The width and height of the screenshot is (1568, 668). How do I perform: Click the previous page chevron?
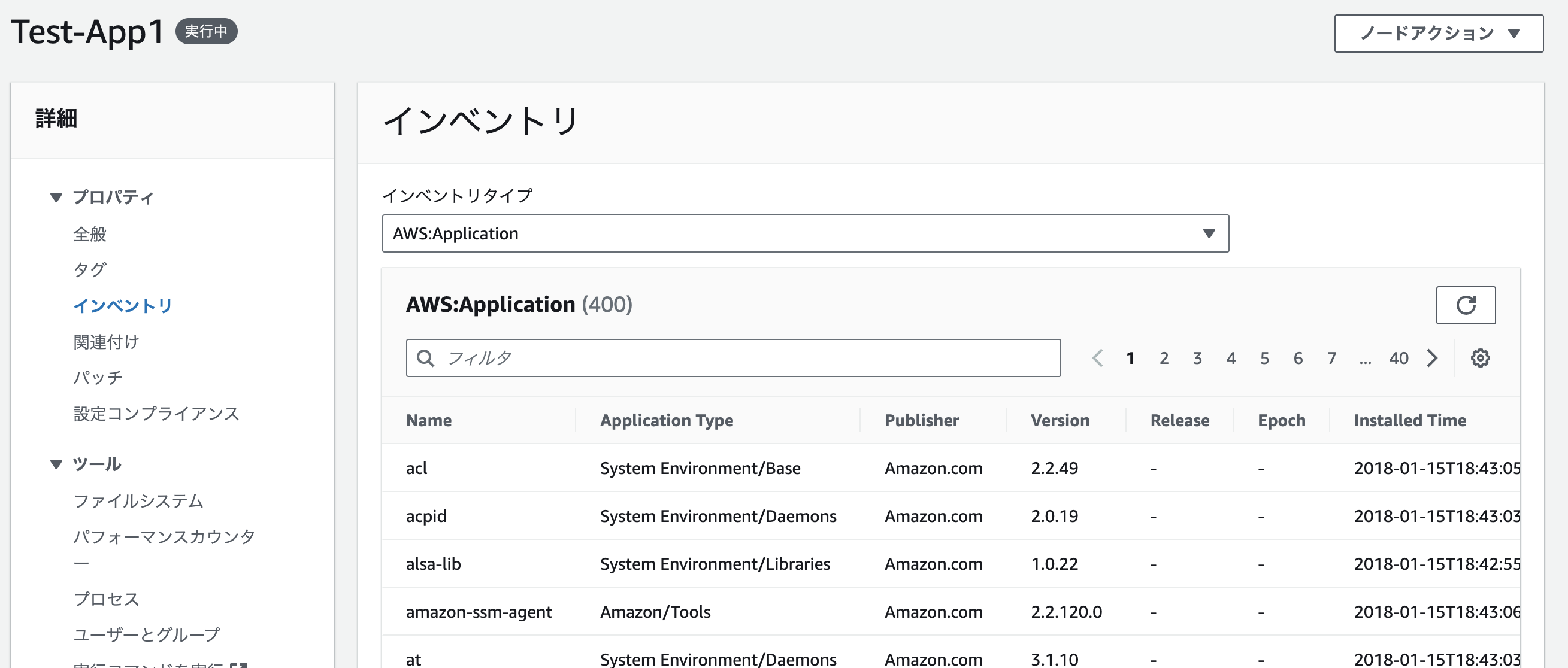point(1097,358)
